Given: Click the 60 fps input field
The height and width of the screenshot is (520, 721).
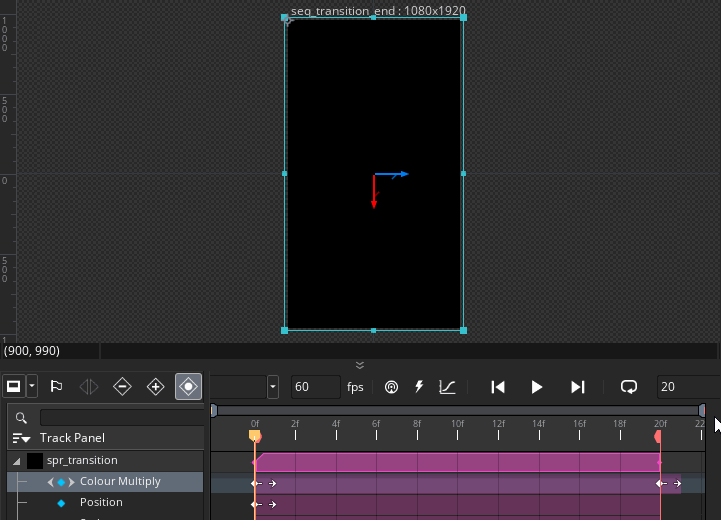Looking at the screenshot, I should [x=315, y=387].
